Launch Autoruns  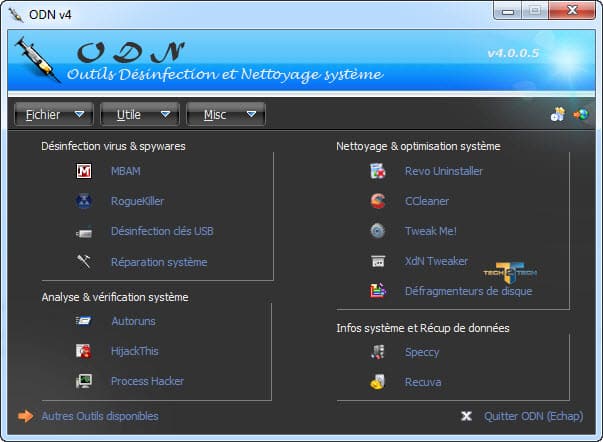click(133, 321)
